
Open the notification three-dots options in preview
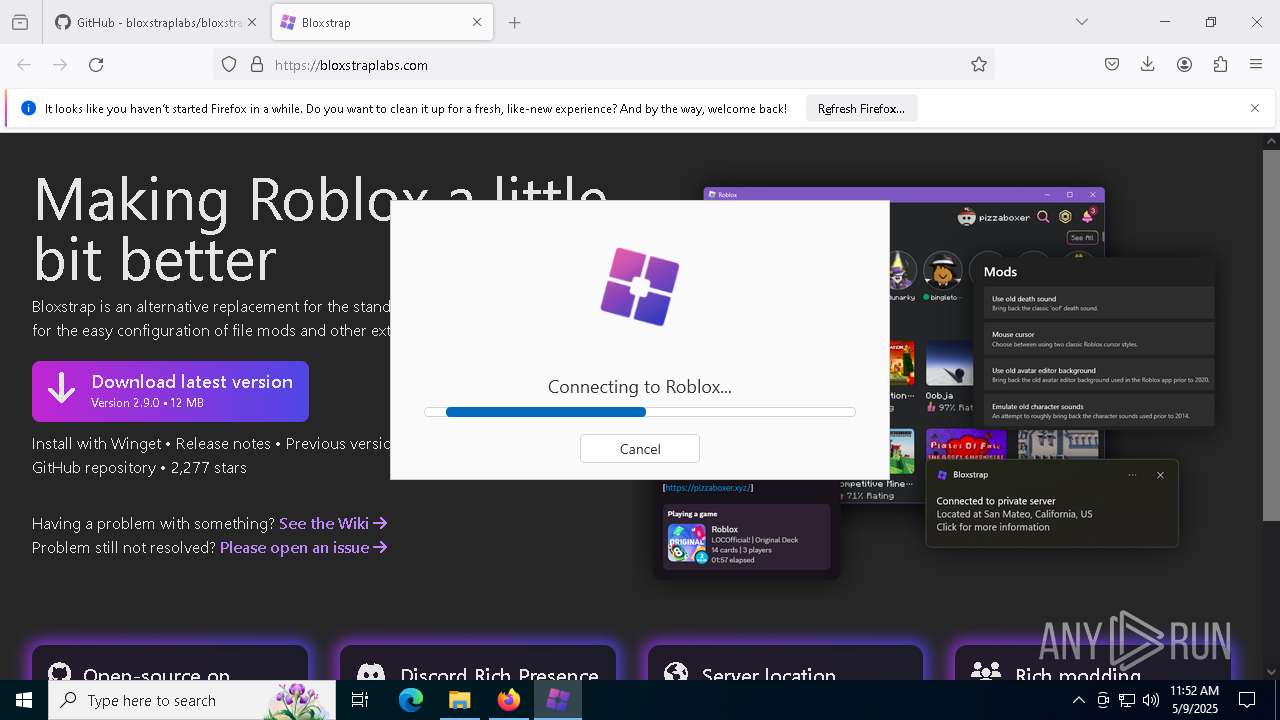1132,475
